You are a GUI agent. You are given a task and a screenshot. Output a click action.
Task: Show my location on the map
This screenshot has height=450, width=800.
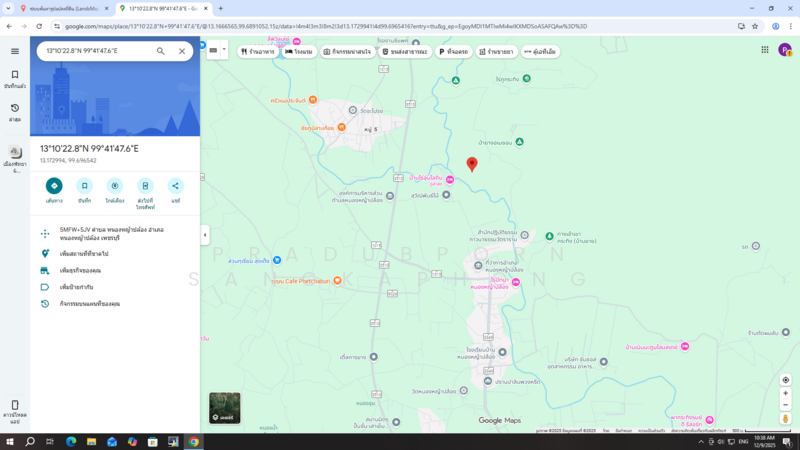point(786,380)
